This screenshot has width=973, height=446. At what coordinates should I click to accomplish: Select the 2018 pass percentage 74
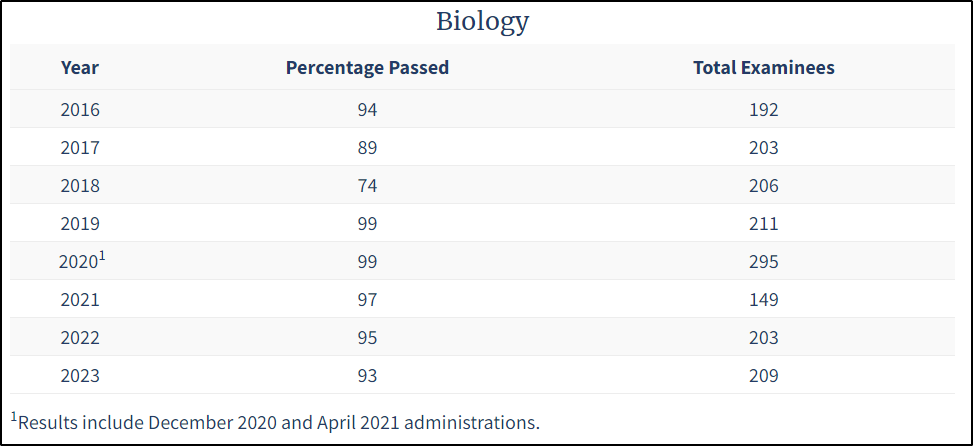click(x=367, y=186)
